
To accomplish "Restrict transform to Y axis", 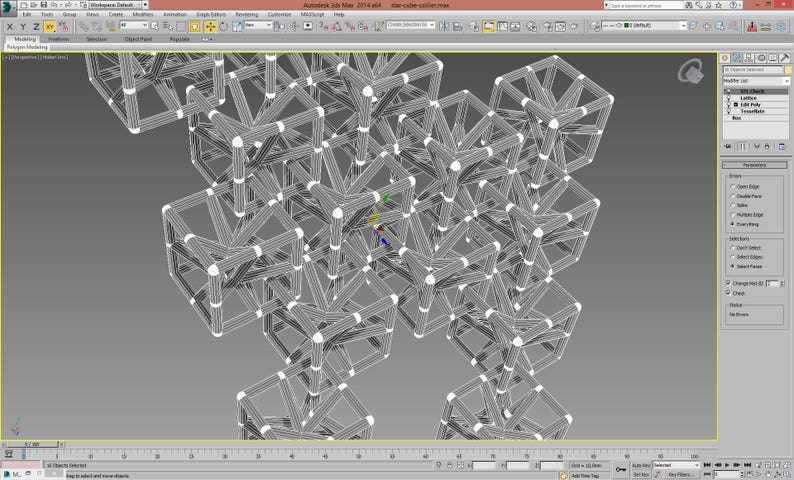I will 23,26.
